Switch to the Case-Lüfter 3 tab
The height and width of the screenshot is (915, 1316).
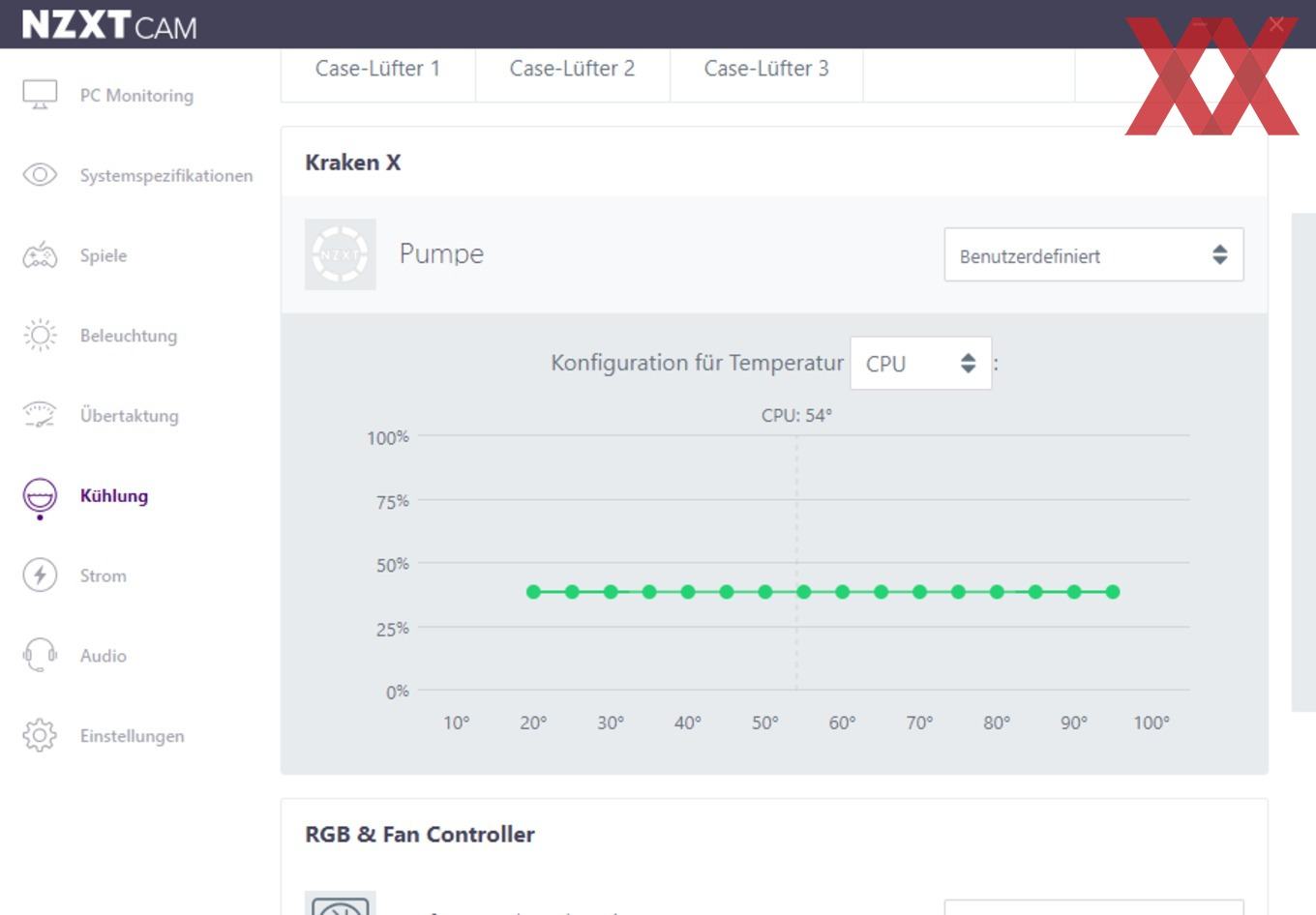(x=766, y=69)
